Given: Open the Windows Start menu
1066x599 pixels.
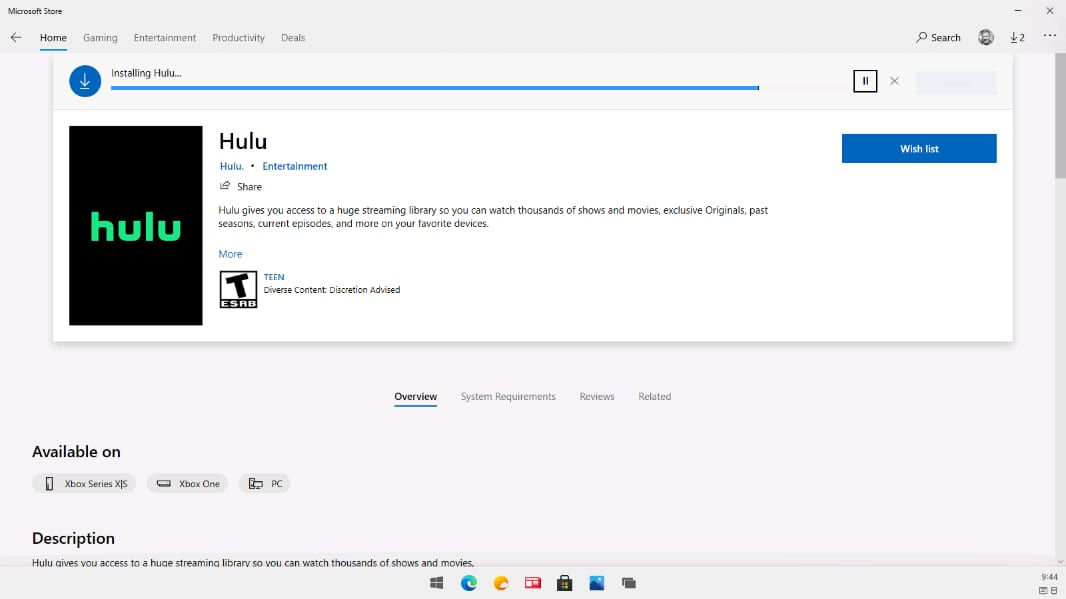Looking at the screenshot, I should 437,583.
